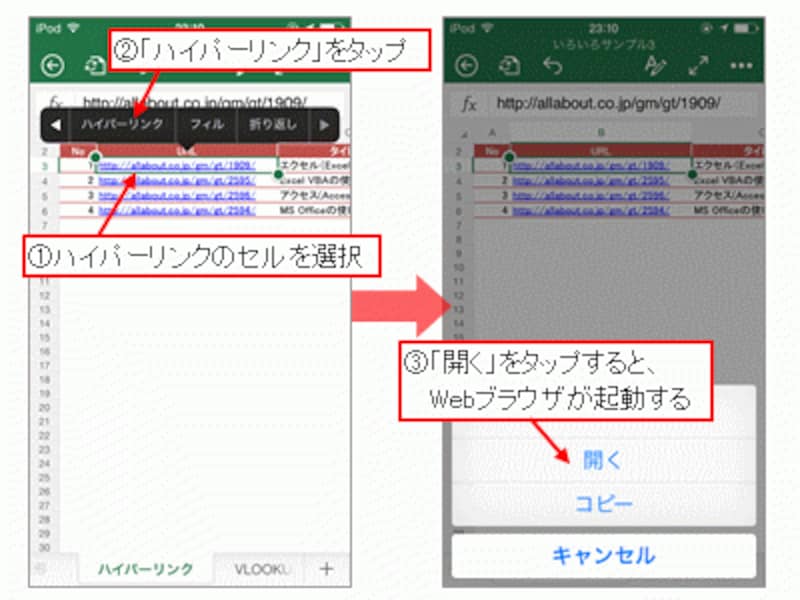This screenshot has height=600, width=800.
Task: Tap the MS Office cell in left sheet
Action: [x=314, y=210]
